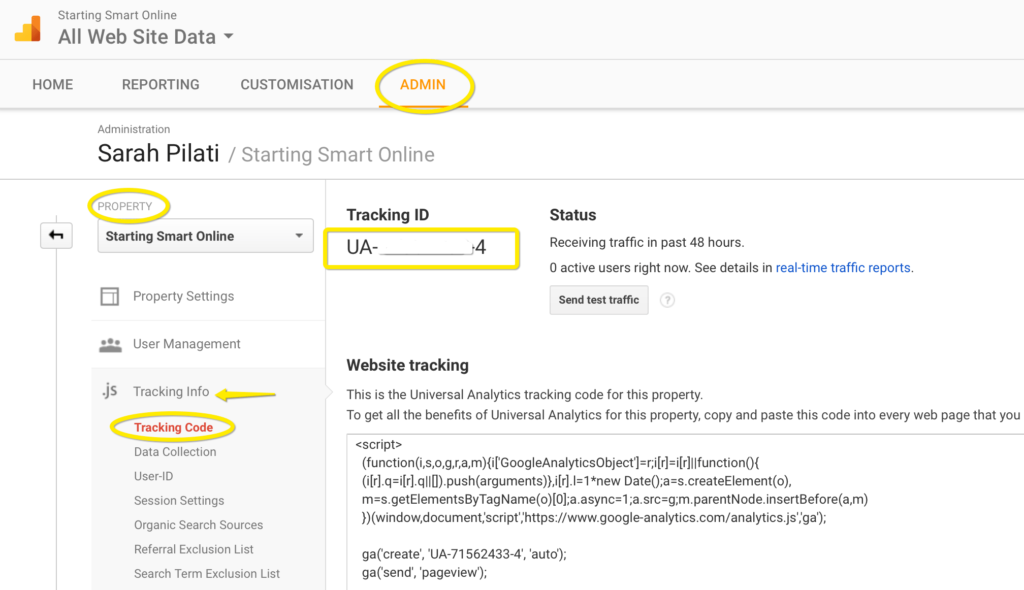Click the Google Analytics logo icon
The width and height of the screenshot is (1024, 590).
point(28,29)
